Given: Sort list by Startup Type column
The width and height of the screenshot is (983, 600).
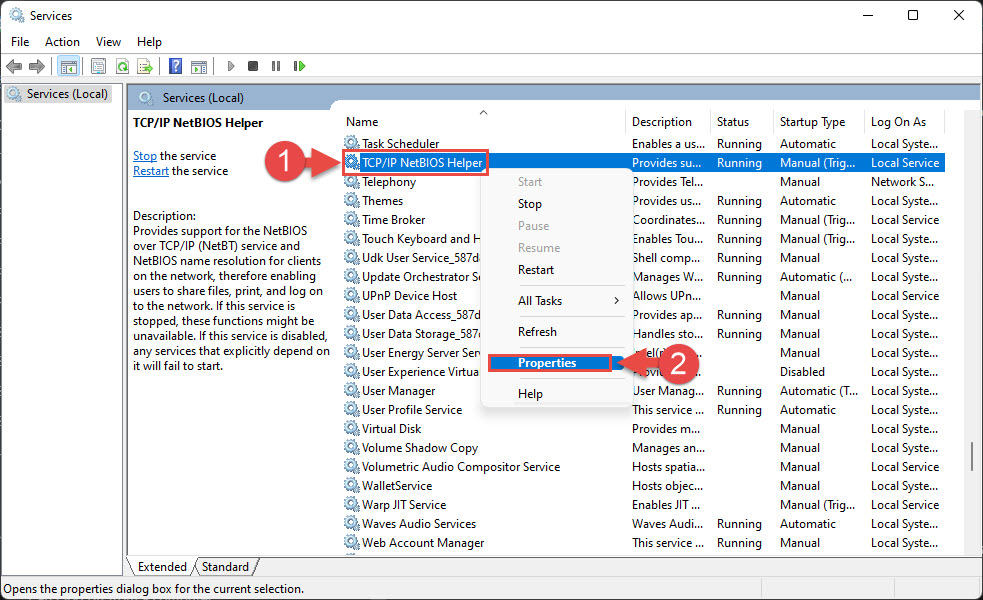Looking at the screenshot, I should pos(812,122).
